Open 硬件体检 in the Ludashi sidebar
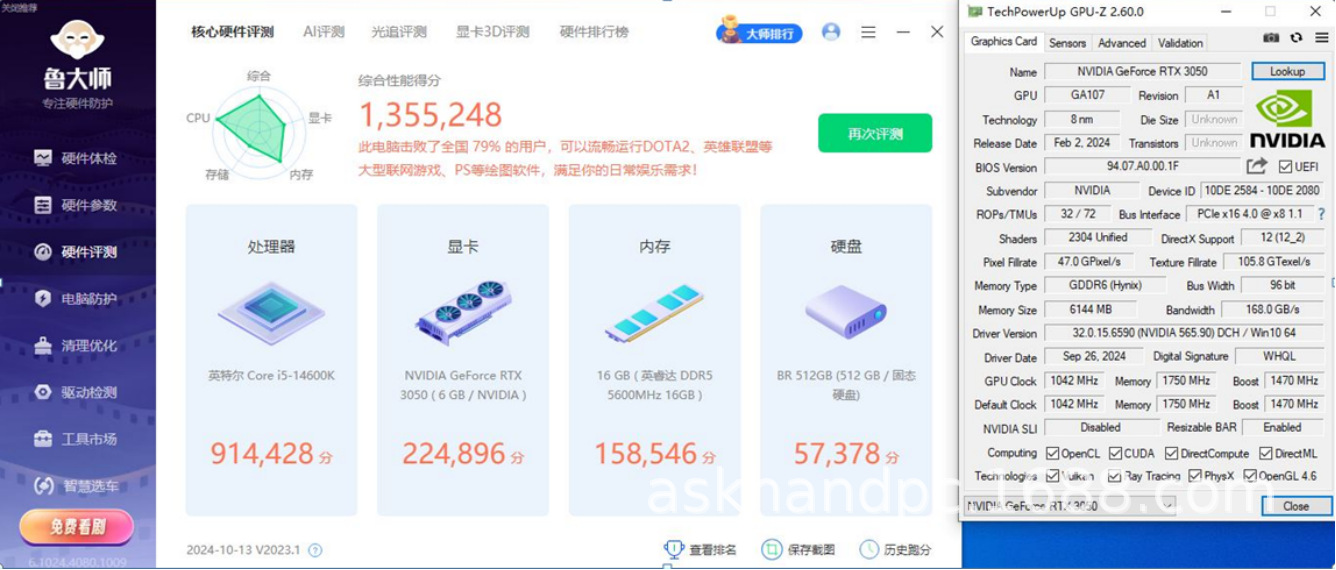This screenshot has width=1336, height=570. 77,158
